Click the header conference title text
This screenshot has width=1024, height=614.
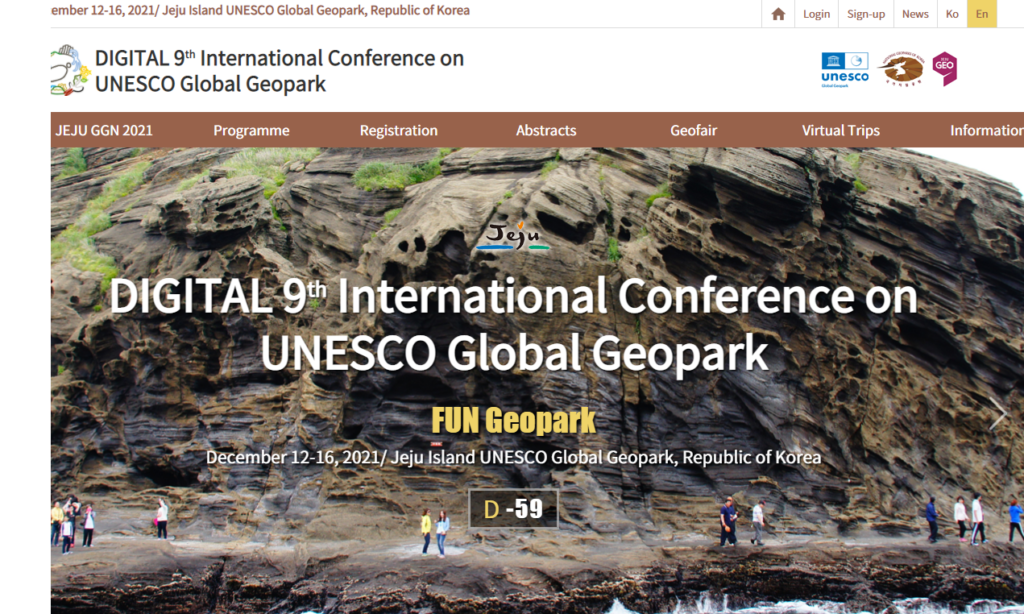click(x=279, y=71)
